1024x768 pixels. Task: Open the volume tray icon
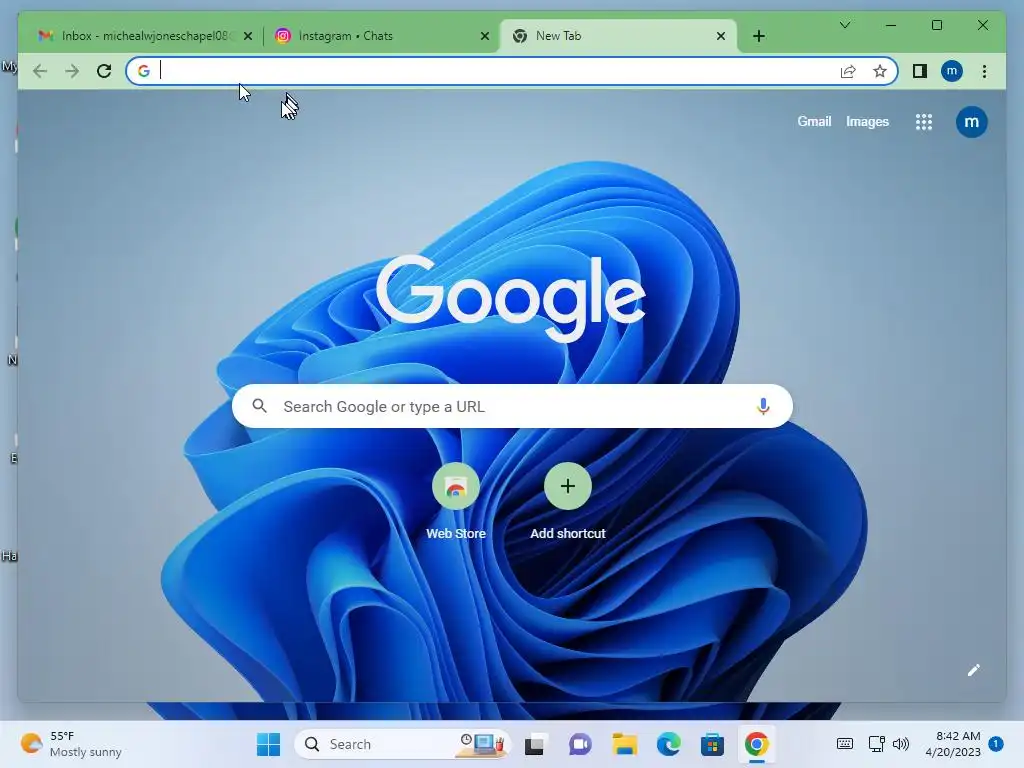point(901,744)
